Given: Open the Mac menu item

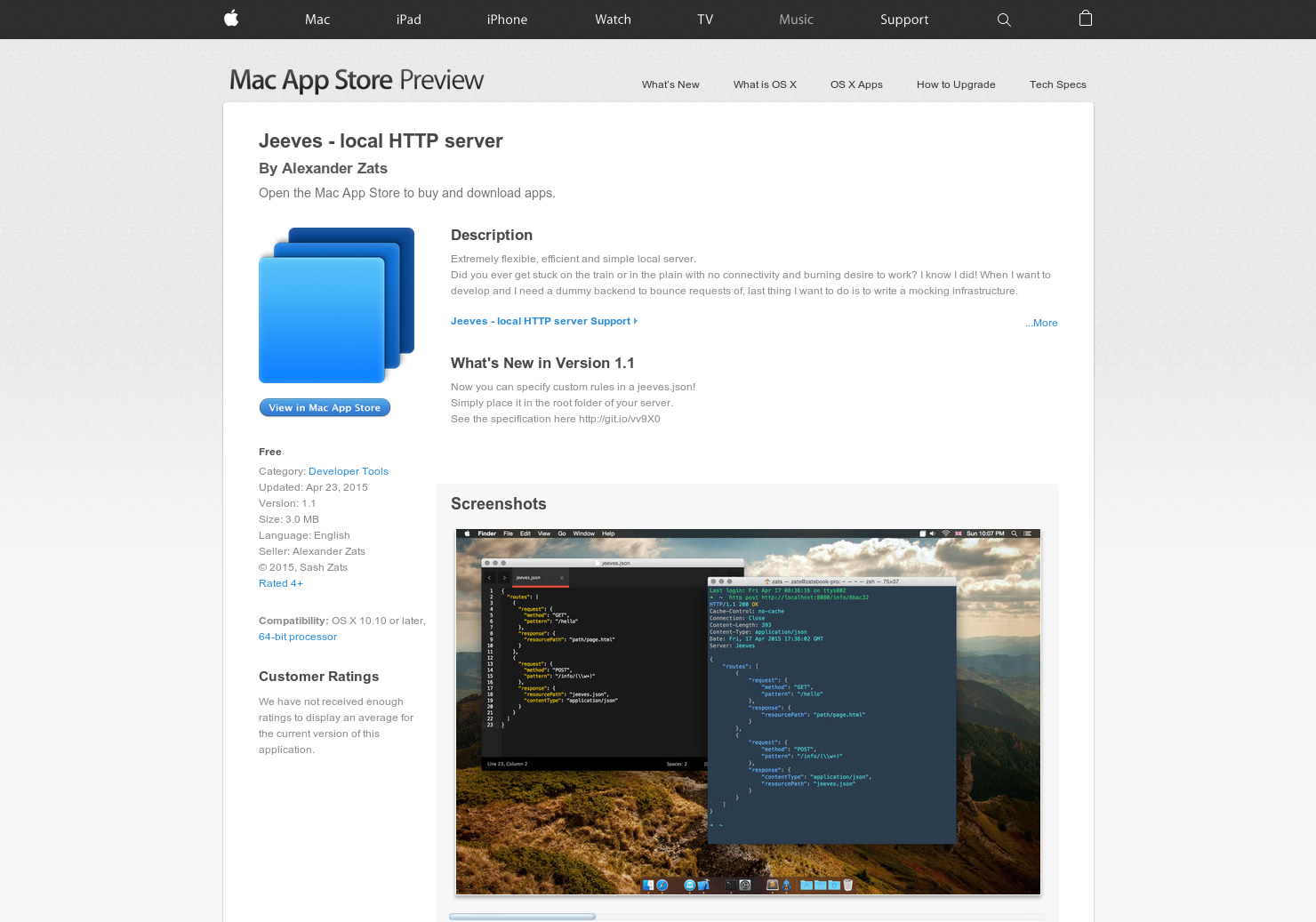Looking at the screenshot, I should click(x=317, y=20).
